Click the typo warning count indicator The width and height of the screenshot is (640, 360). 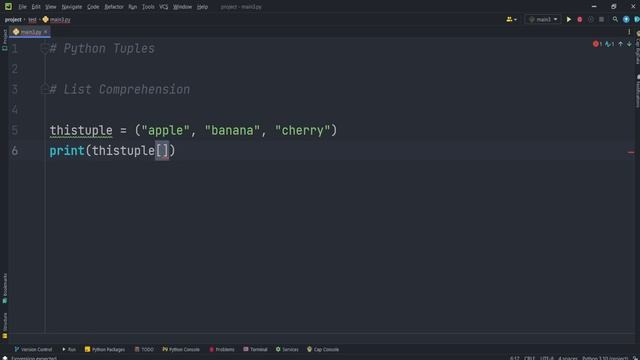609,44
